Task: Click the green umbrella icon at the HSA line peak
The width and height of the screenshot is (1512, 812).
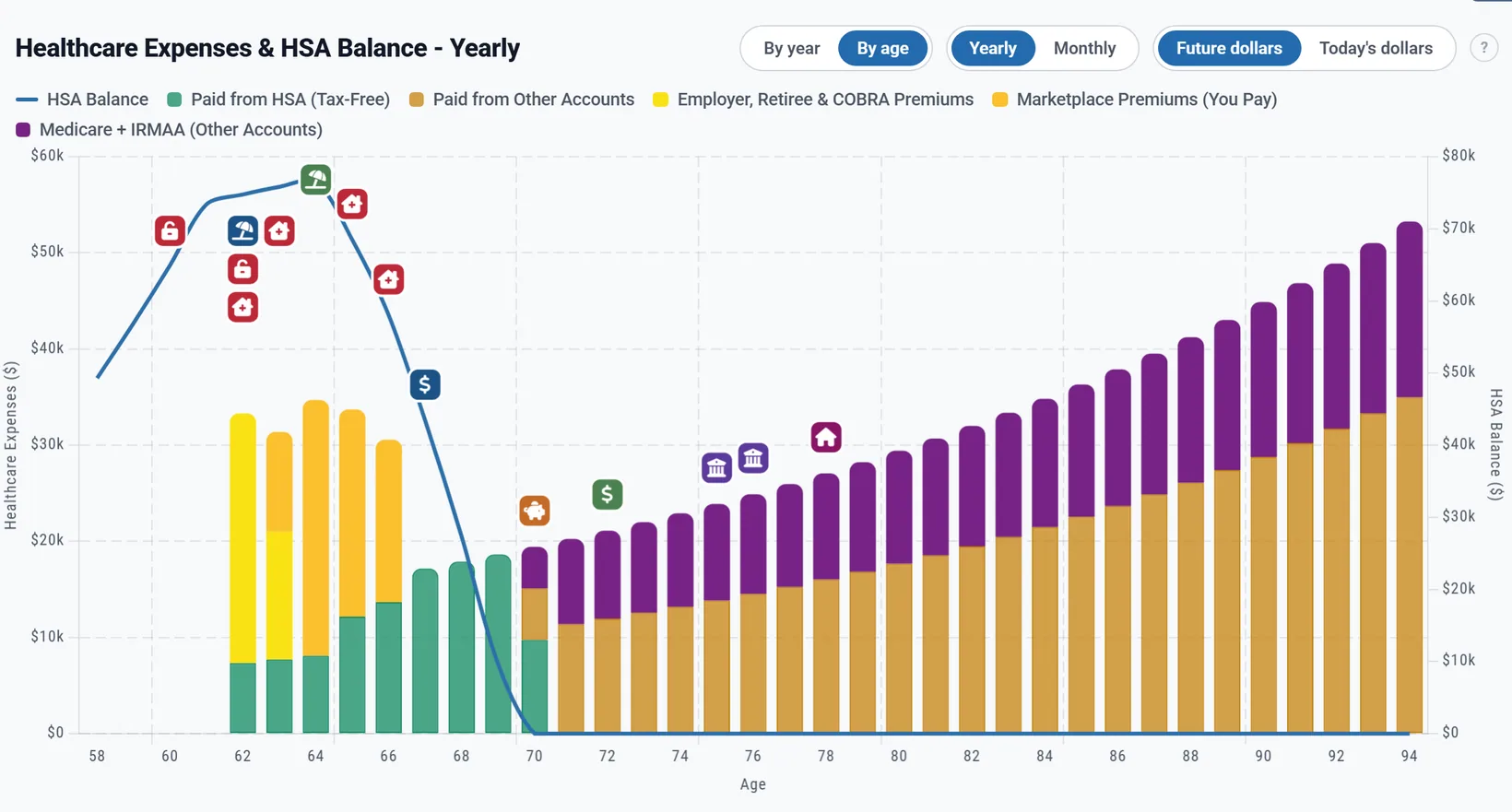Action: coord(315,179)
